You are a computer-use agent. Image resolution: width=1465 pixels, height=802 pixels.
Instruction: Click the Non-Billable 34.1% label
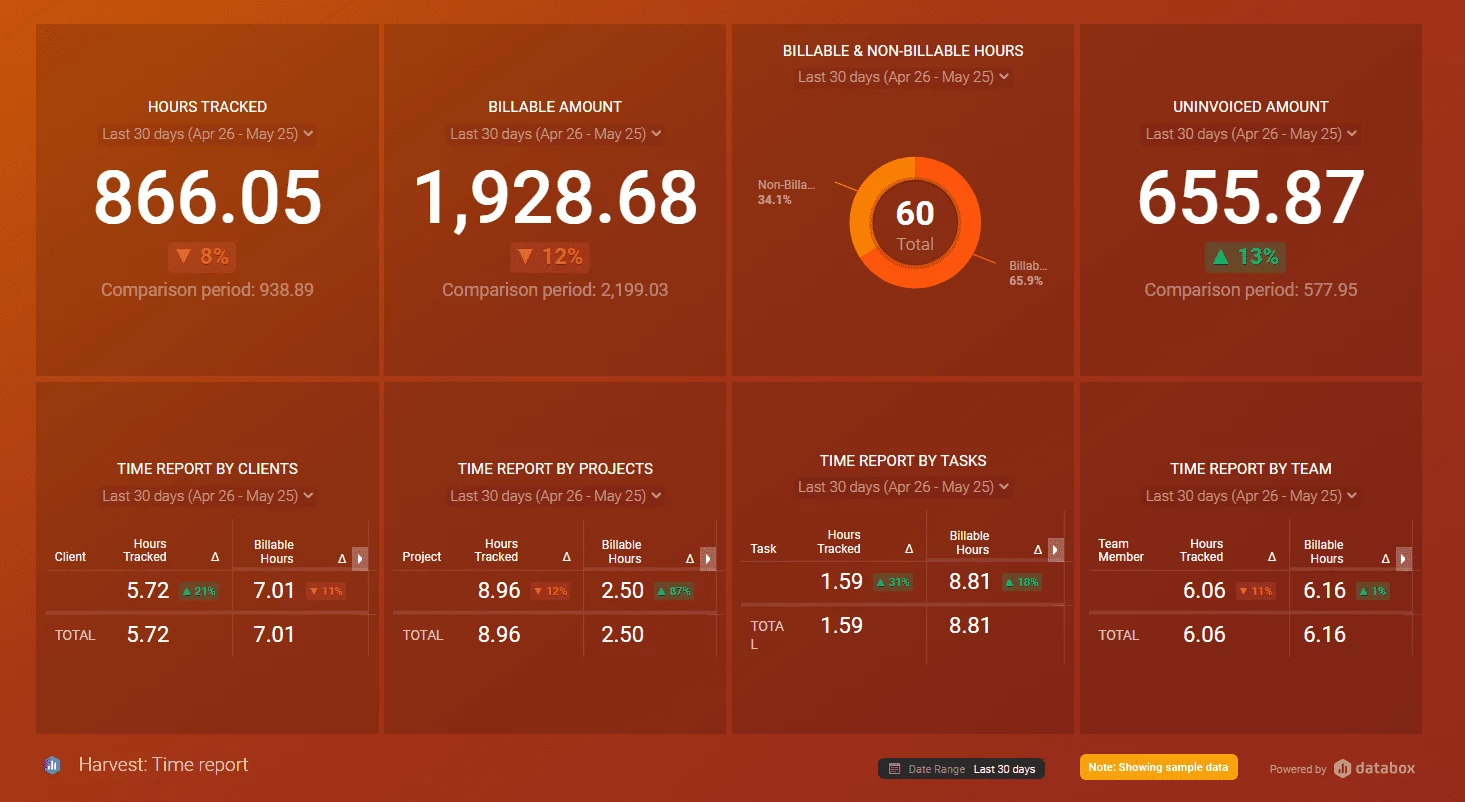coord(787,192)
